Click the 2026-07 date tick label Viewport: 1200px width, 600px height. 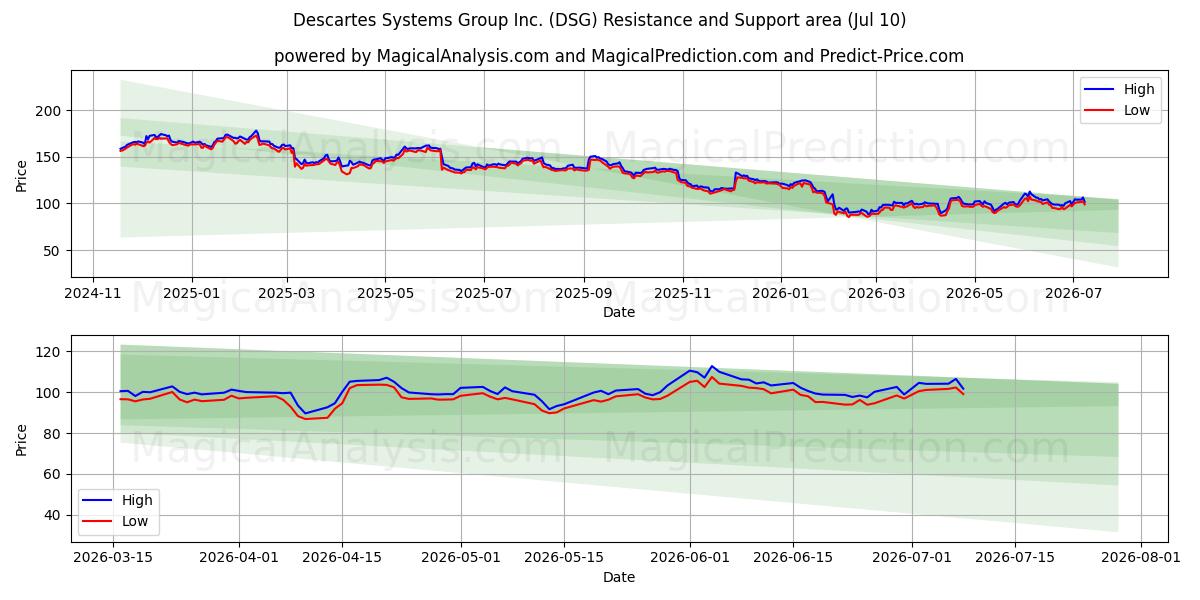point(1073,295)
